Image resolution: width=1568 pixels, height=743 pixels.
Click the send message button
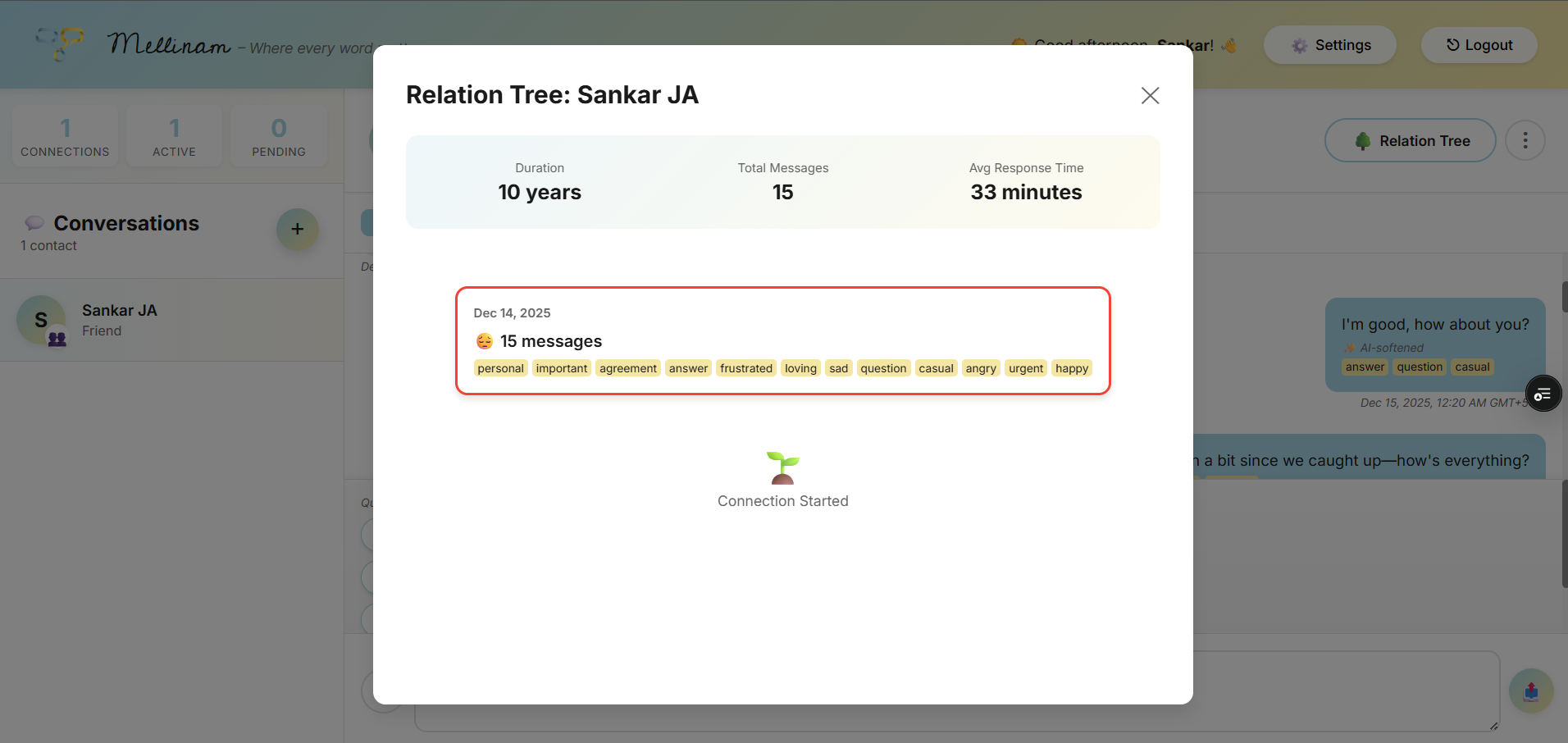1530,691
